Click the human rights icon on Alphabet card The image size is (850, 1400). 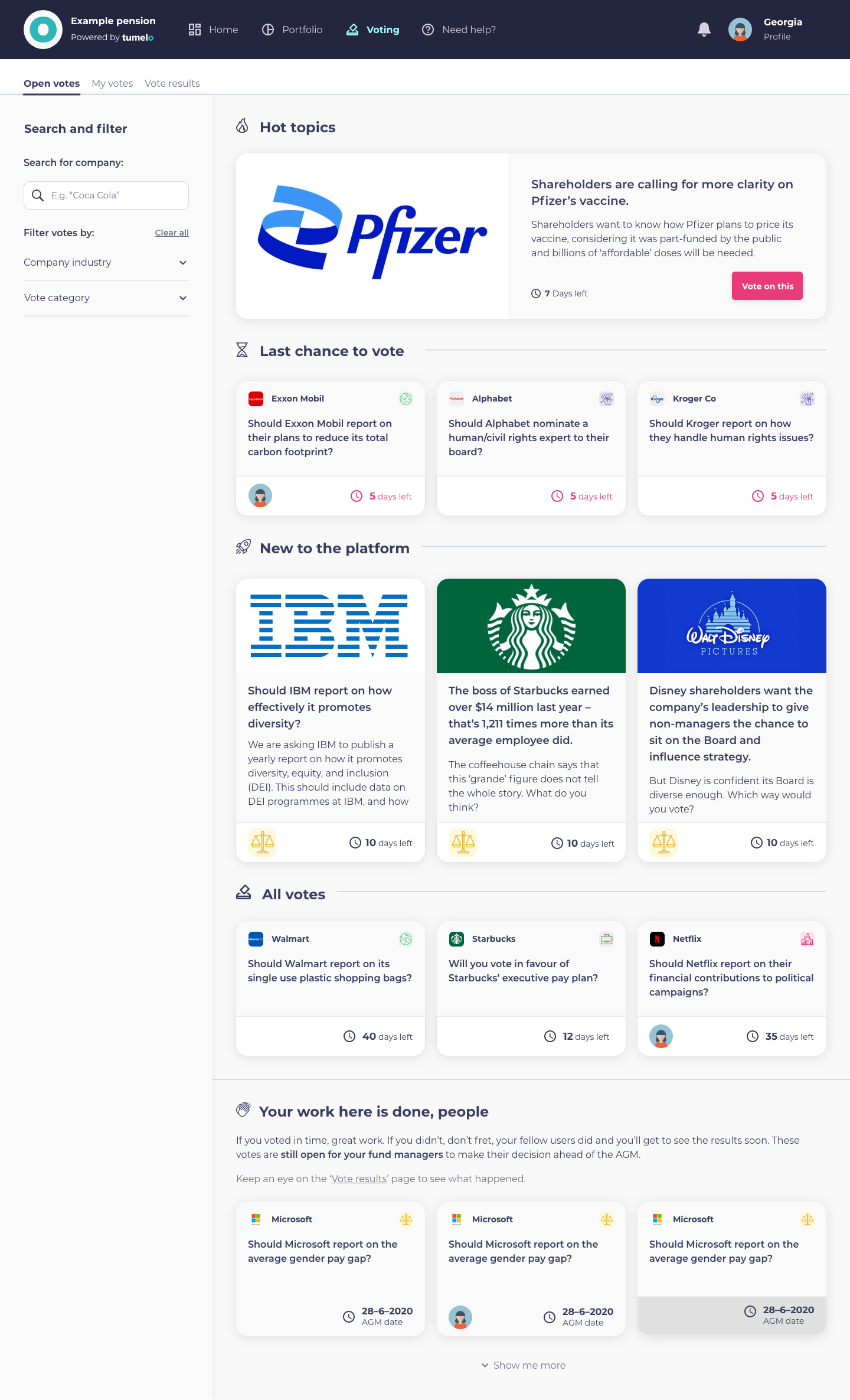607,399
